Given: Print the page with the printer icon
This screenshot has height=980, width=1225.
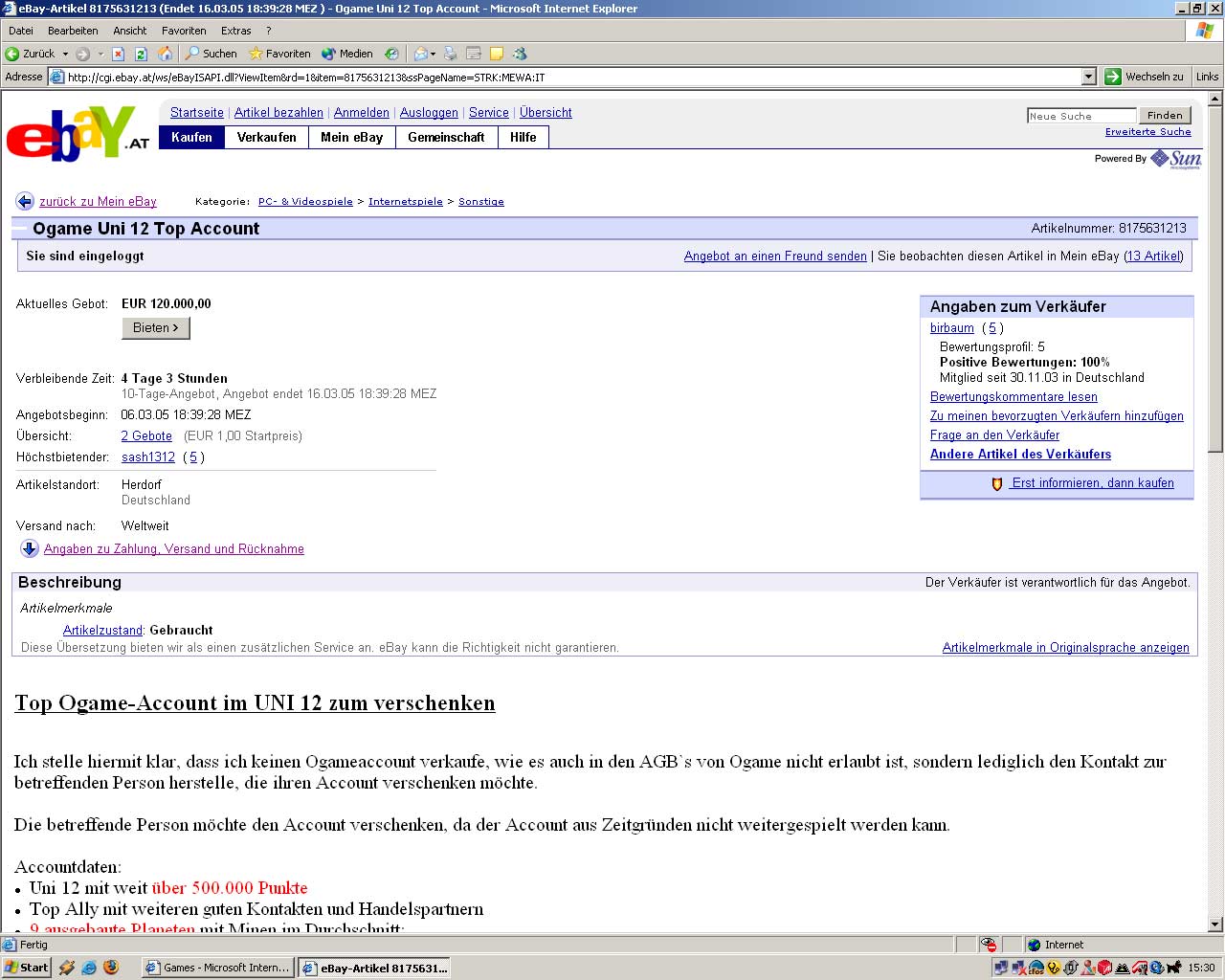Looking at the screenshot, I should (451, 54).
